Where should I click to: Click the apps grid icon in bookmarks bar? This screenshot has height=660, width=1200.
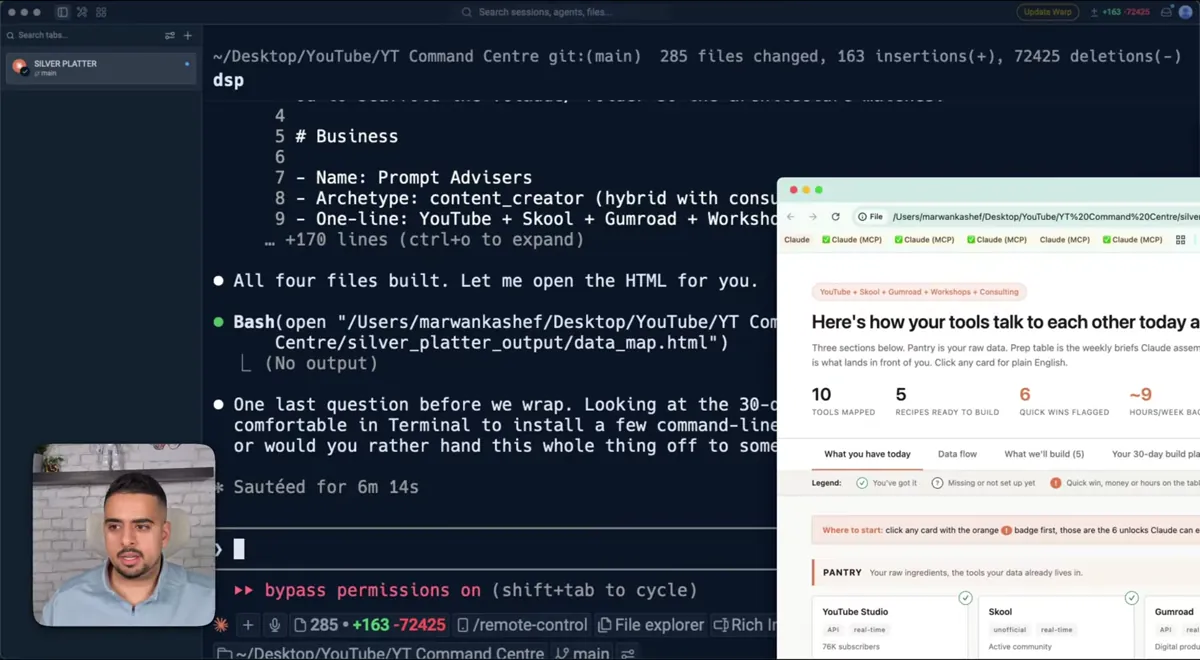pyautogui.click(x=1181, y=240)
